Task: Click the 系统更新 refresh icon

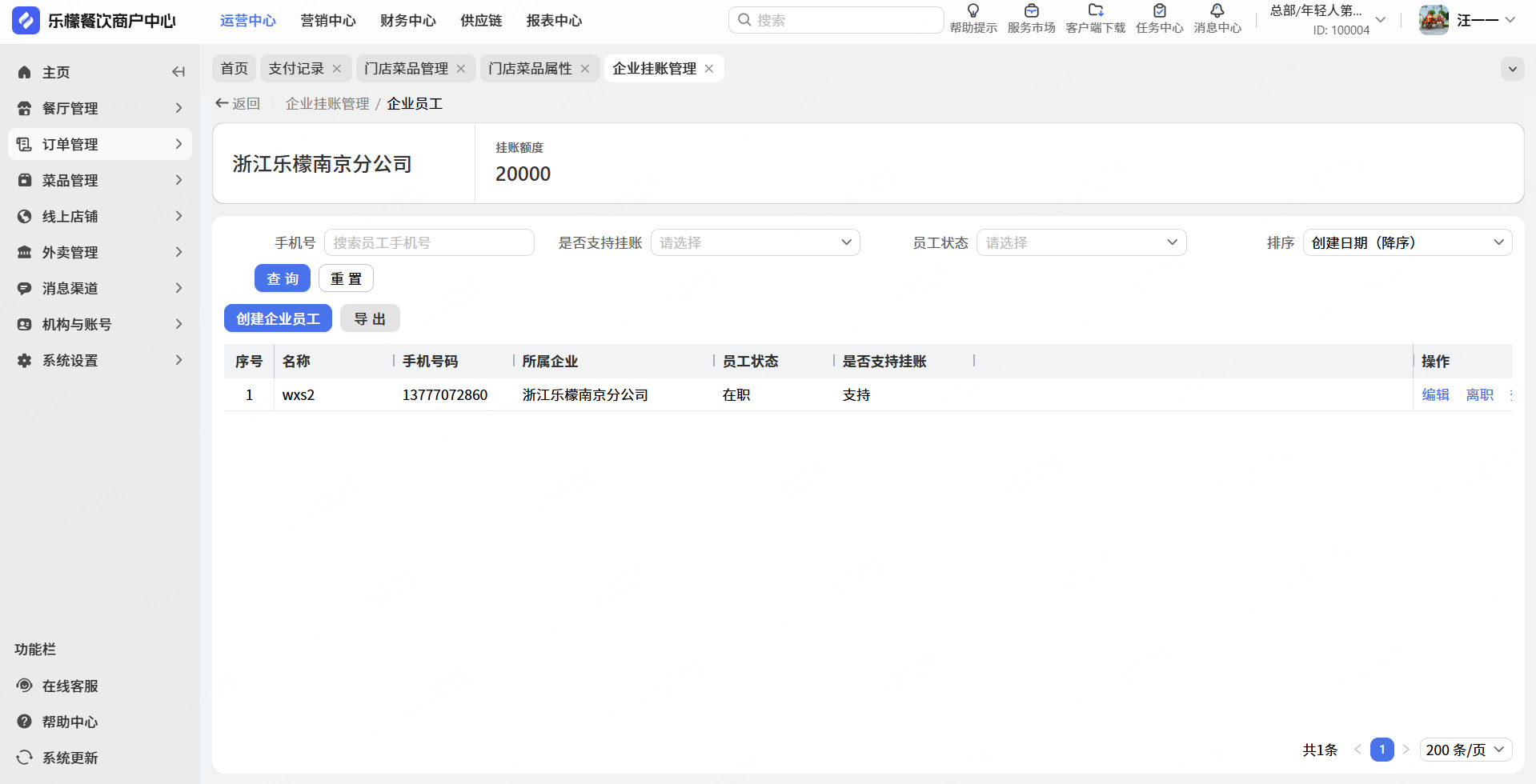Action: click(25, 758)
